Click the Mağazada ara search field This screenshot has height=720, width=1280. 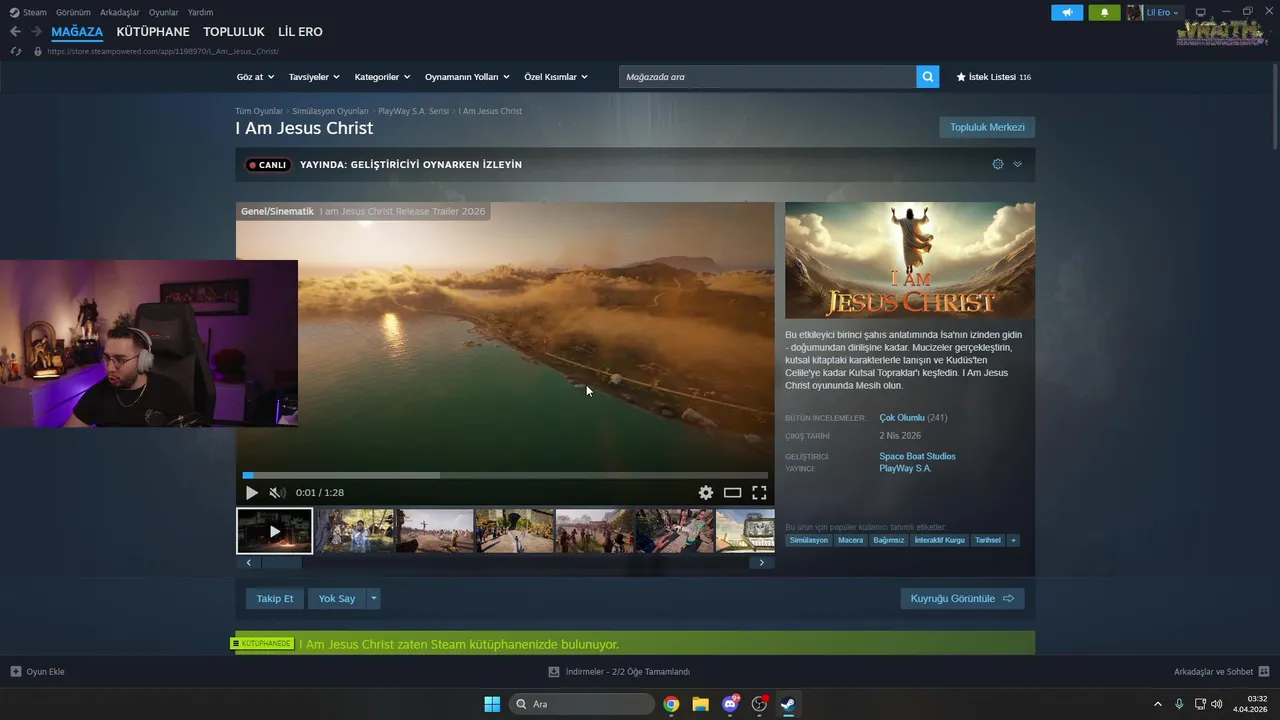pos(767,77)
